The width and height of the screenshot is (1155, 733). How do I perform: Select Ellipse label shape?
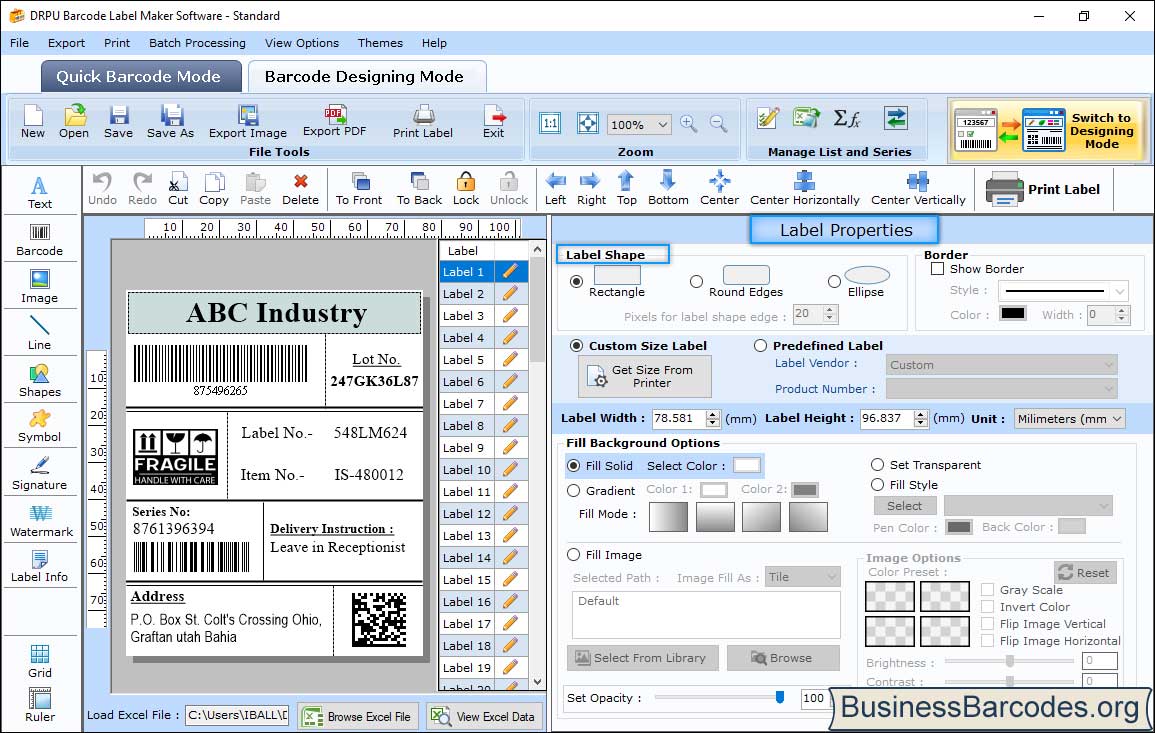834,281
